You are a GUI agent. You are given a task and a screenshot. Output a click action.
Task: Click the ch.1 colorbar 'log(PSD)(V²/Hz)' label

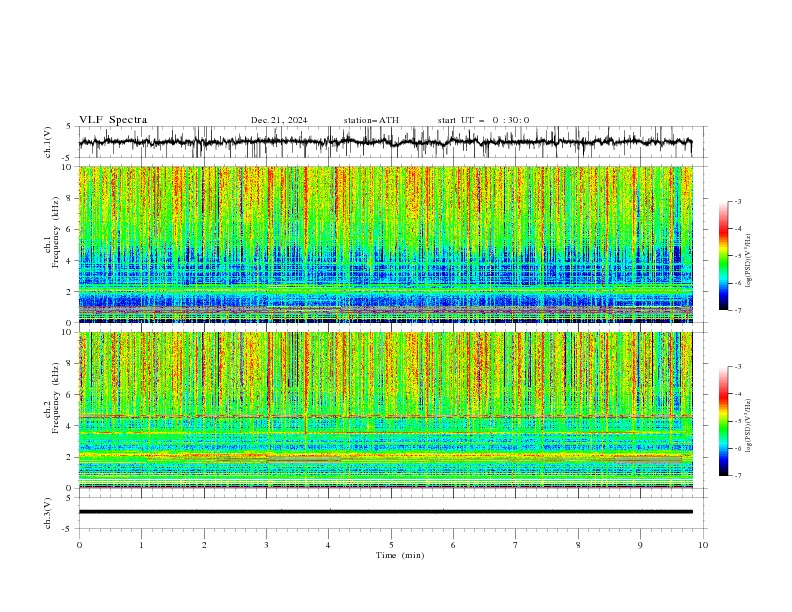(748, 261)
